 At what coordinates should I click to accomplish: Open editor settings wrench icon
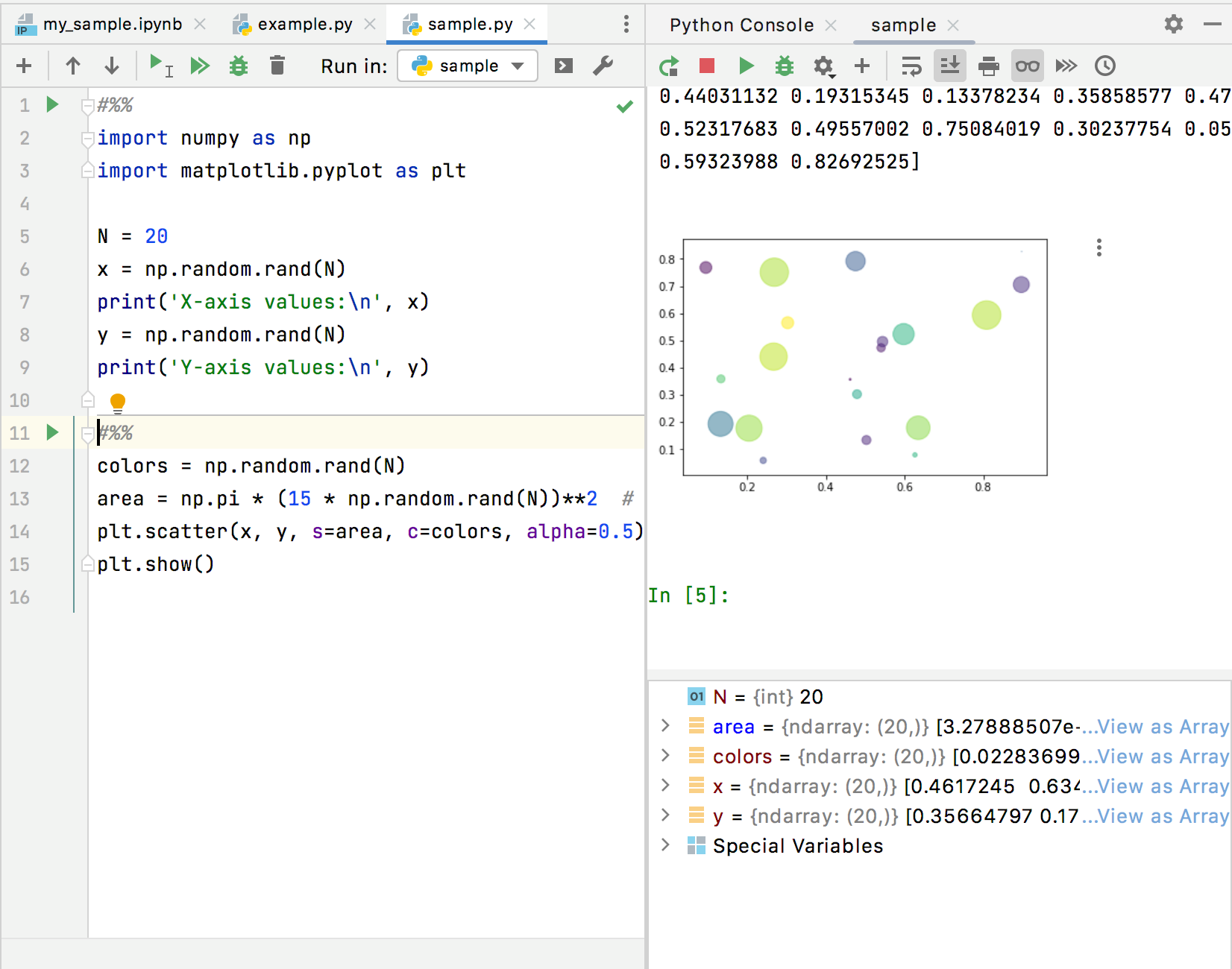pyautogui.click(x=603, y=66)
